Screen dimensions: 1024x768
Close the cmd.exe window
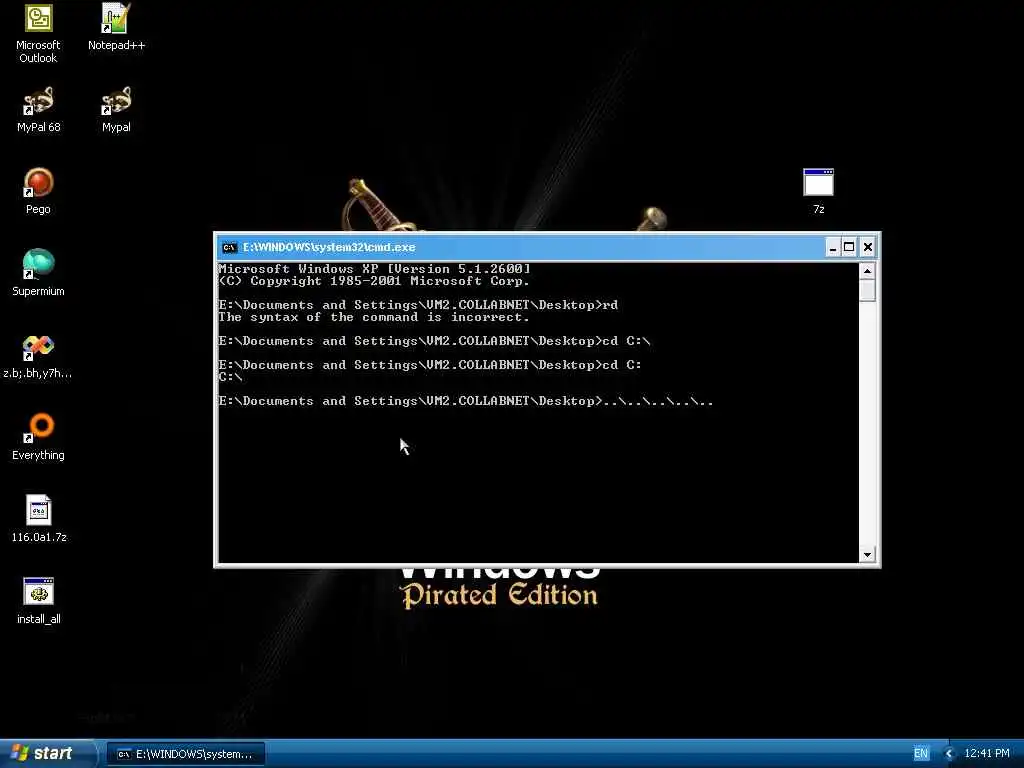tap(867, 248)
